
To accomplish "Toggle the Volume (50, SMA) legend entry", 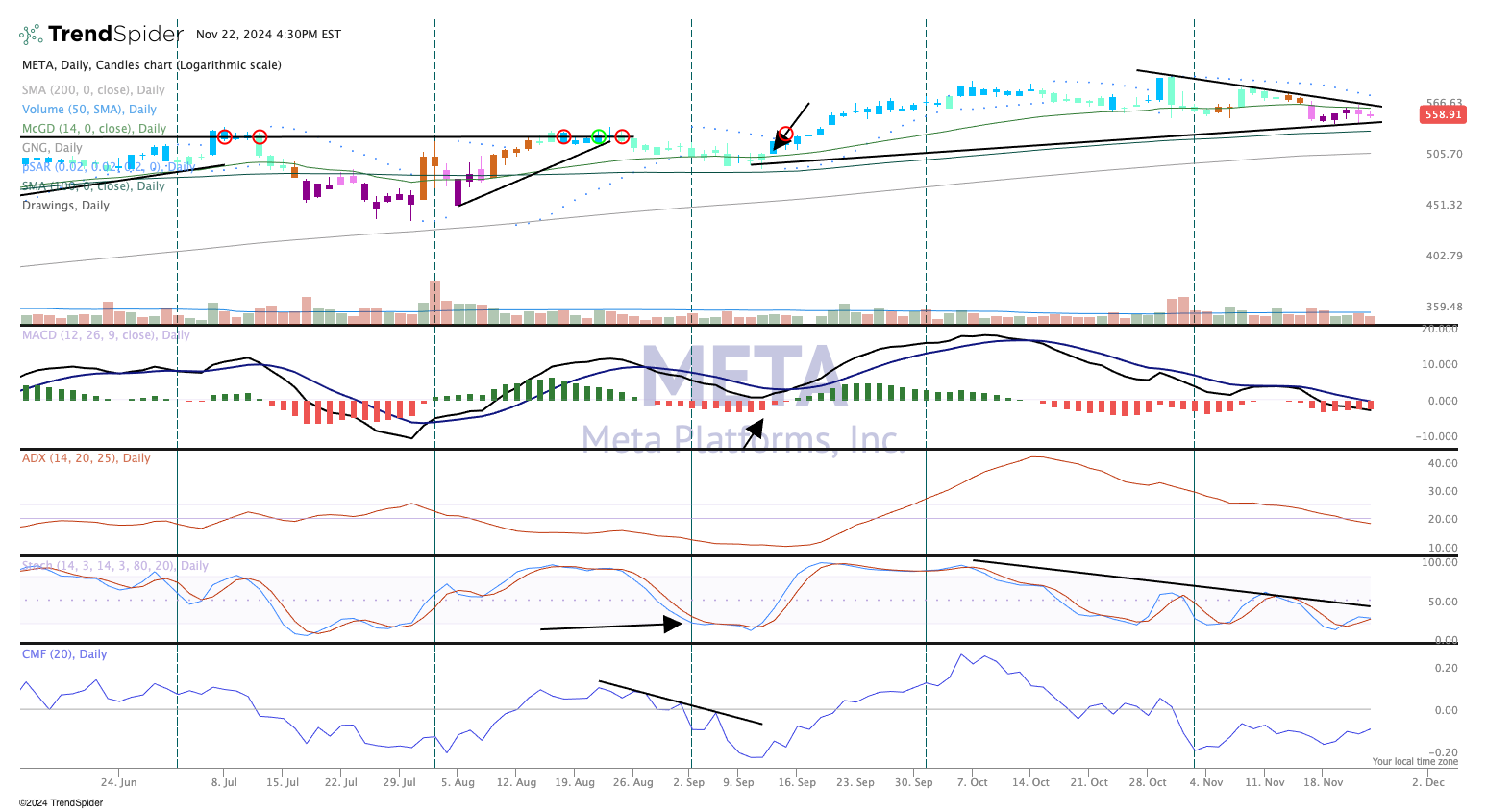I will [88, 110].
